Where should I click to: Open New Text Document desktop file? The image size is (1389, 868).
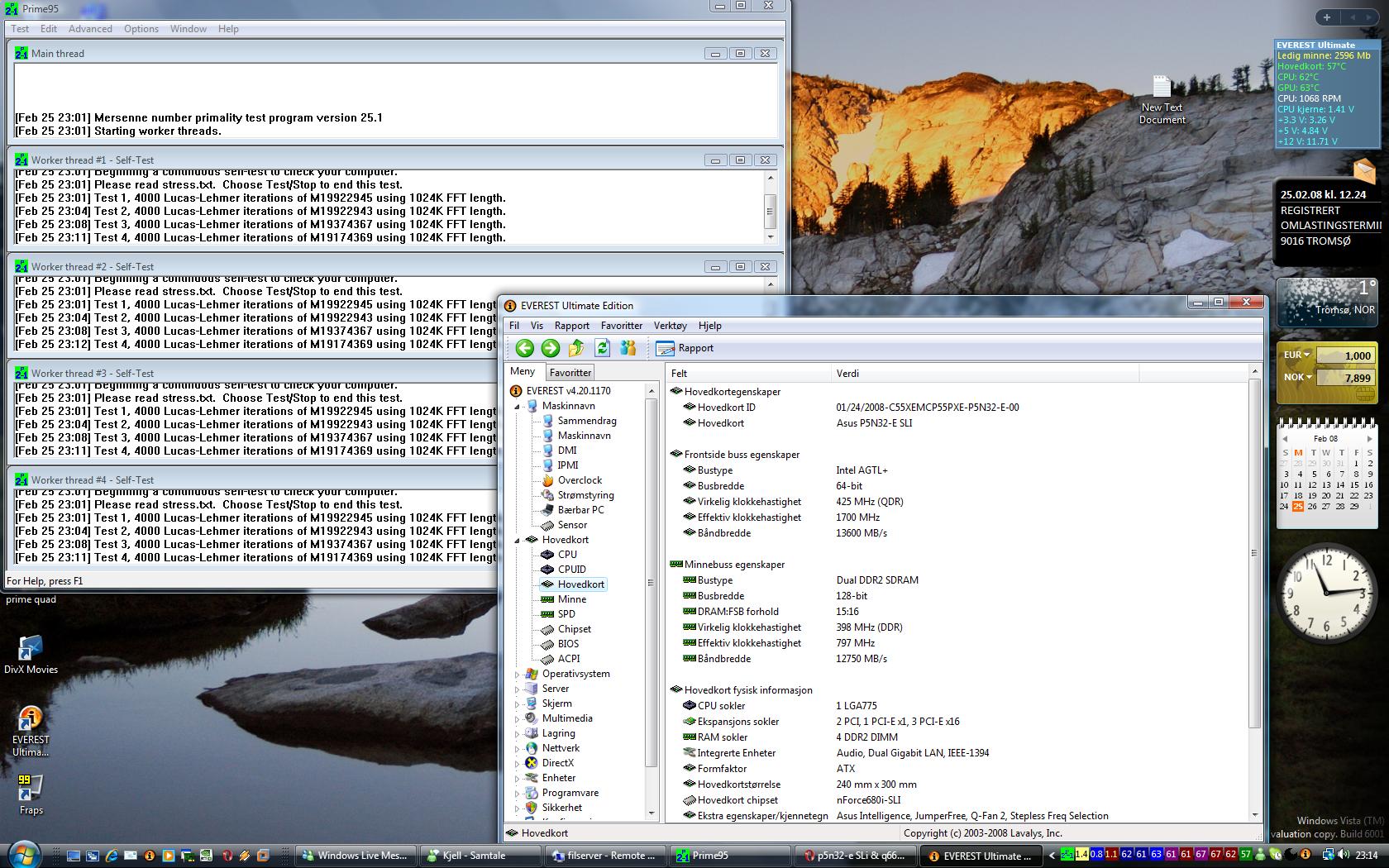[x=1162, y=100]
